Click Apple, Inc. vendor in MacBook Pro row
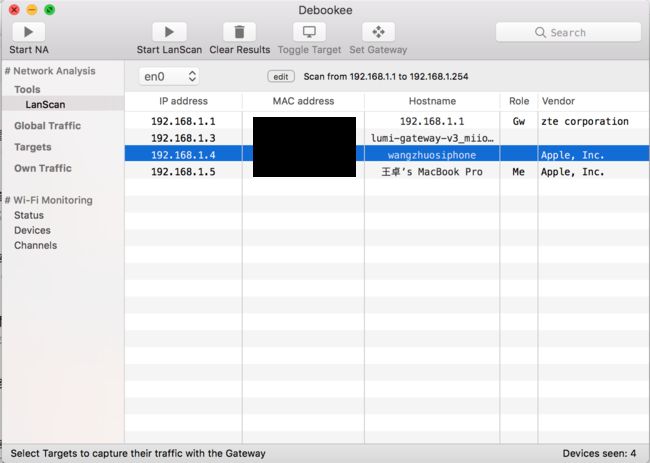Viewport: 650px width, 463px height. 572,172
